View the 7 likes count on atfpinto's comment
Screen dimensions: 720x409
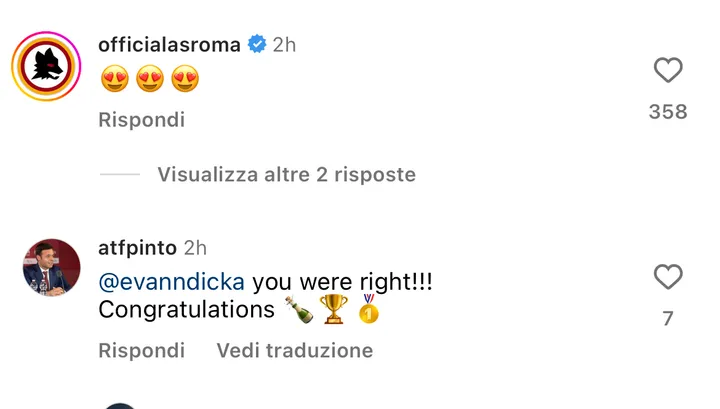tap(668, 319)
